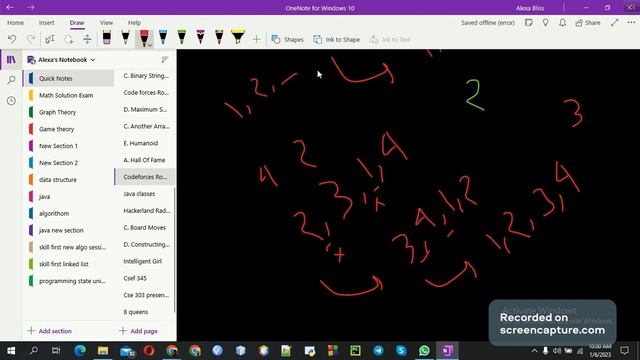Launch Microsoft Edge from the taskbar
Image resolution: width=640 pixels, height=360 pixels.
tap(80, 351)
